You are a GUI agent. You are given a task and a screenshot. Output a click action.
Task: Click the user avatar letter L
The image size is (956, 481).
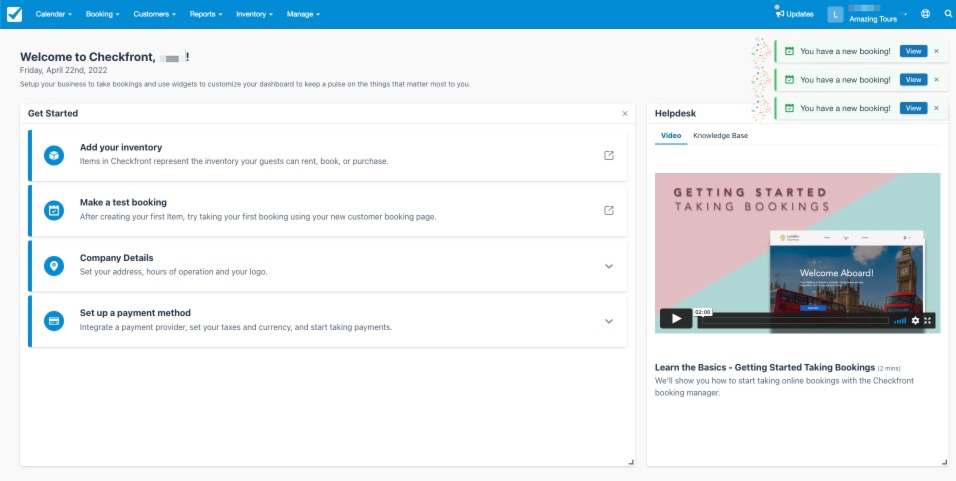(x=835, y=15)
